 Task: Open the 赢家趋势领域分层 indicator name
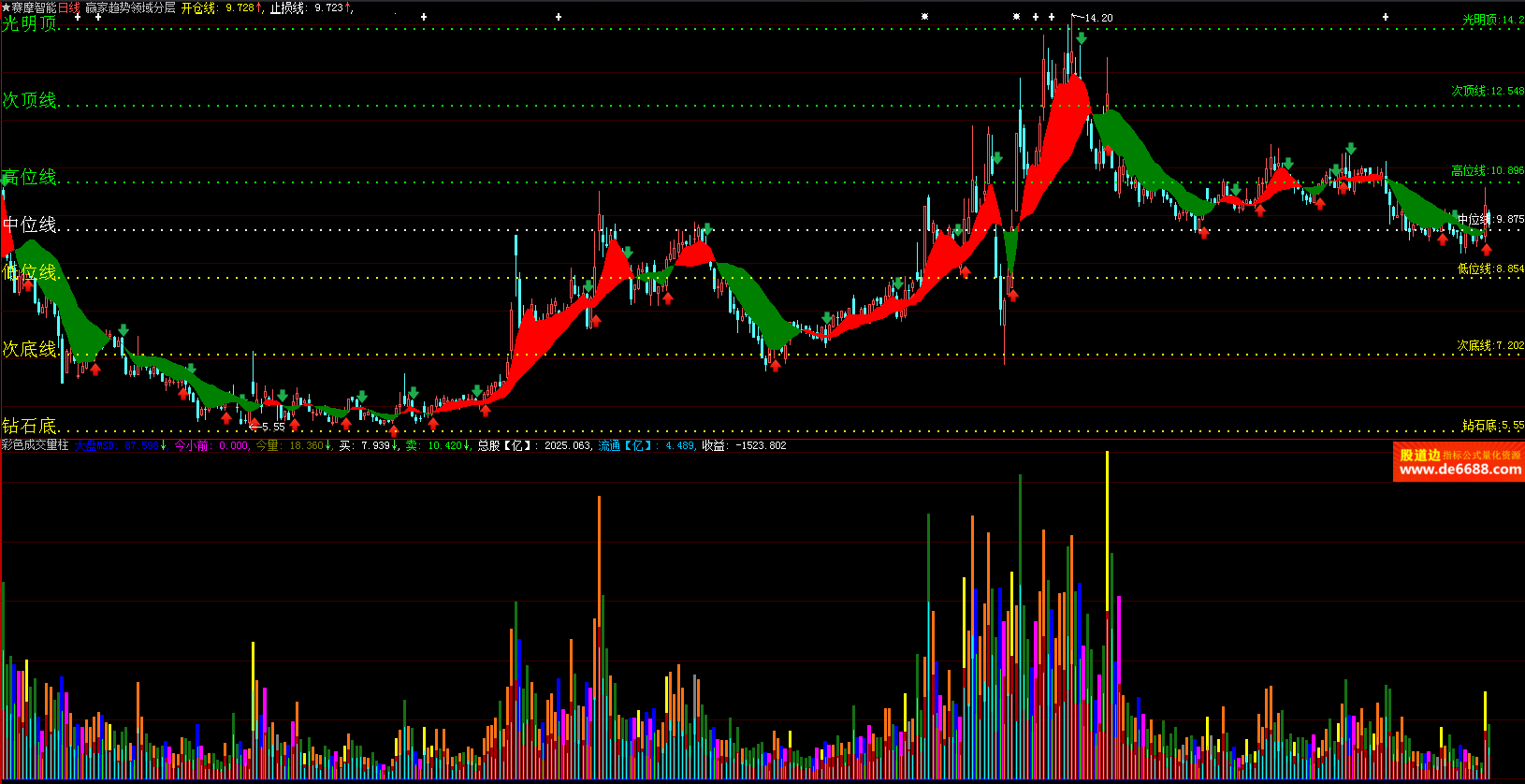click(x=130, y=7)
